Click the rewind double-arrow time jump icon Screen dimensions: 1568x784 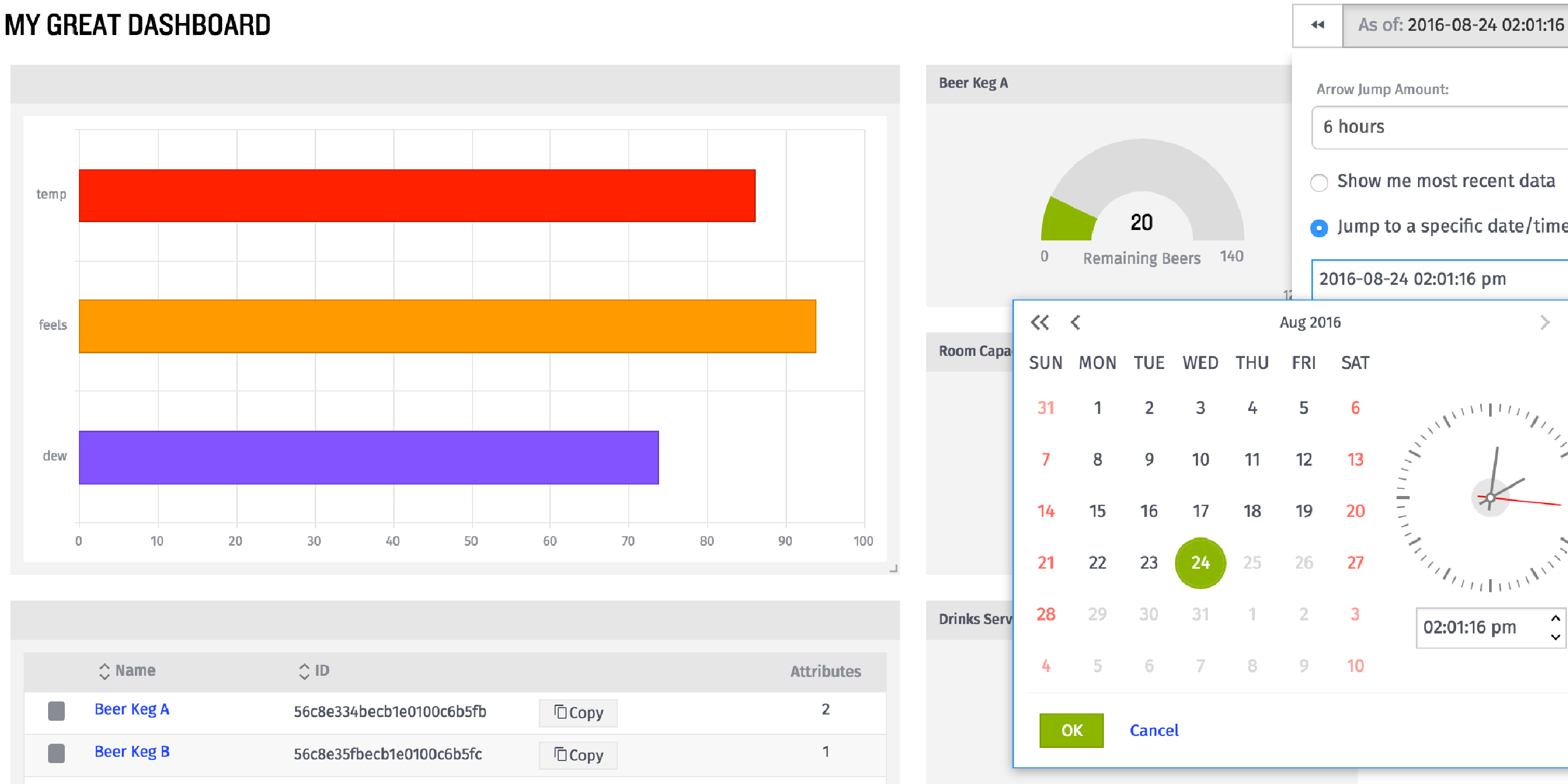click(x=1317, y=25)
